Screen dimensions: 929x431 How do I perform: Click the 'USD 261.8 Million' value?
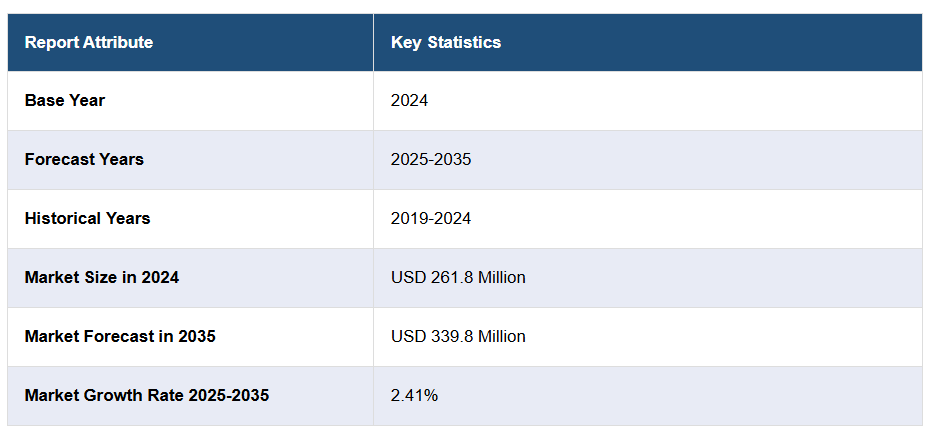coord(458,277)
